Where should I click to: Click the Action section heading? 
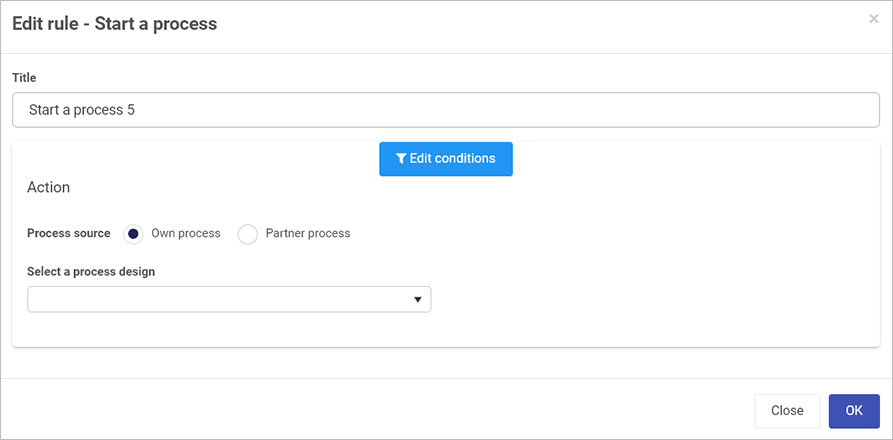(x=48, y=187)
